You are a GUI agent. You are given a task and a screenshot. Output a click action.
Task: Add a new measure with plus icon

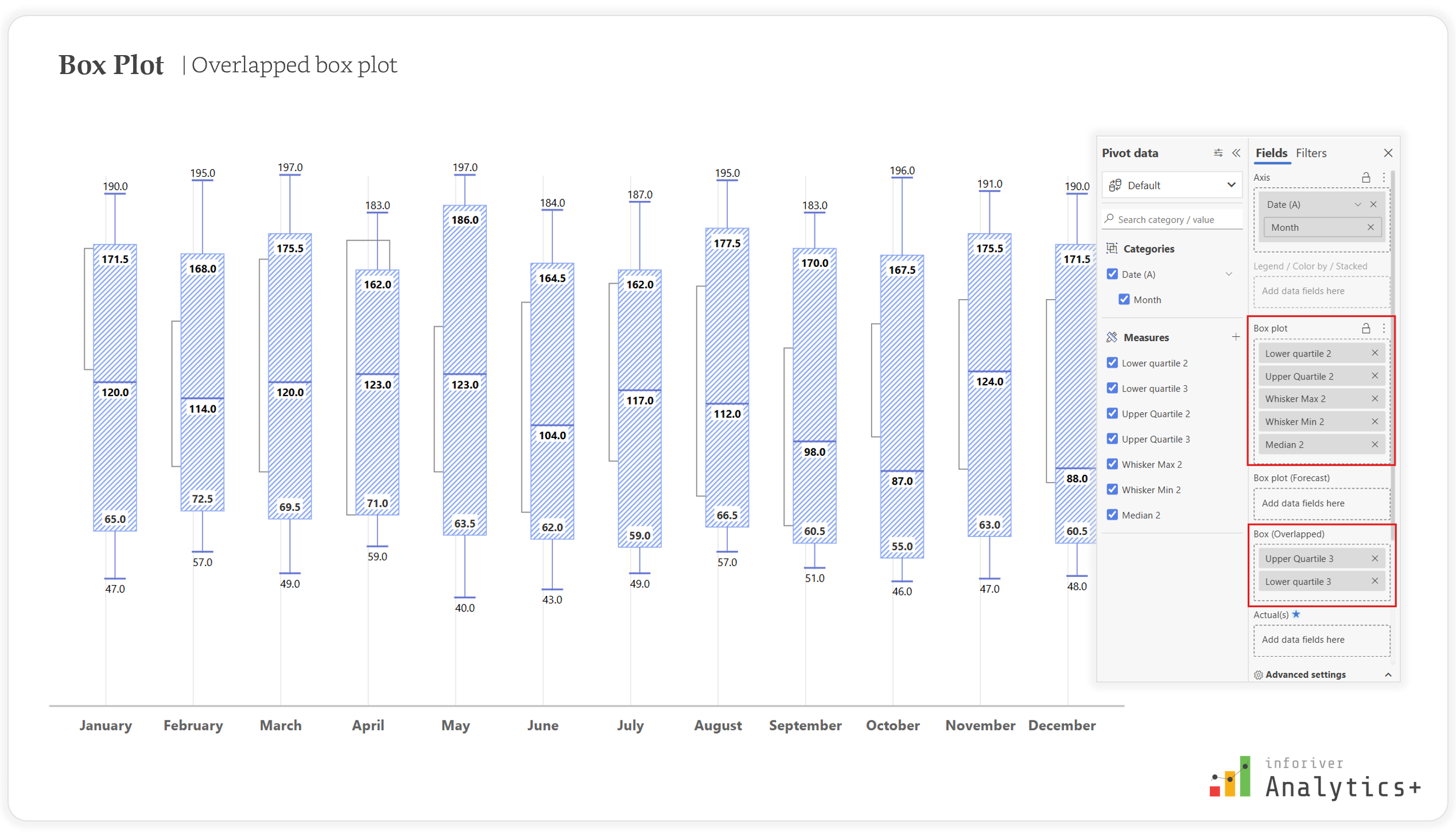click(x=1236, y=337)
